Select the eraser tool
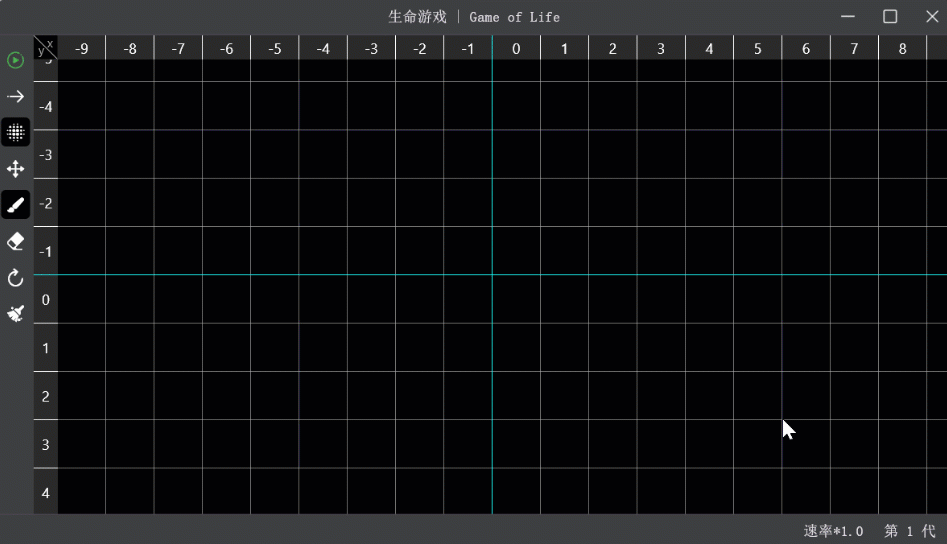The width and height of the screenshot is (947, 544). pos(16,241)
